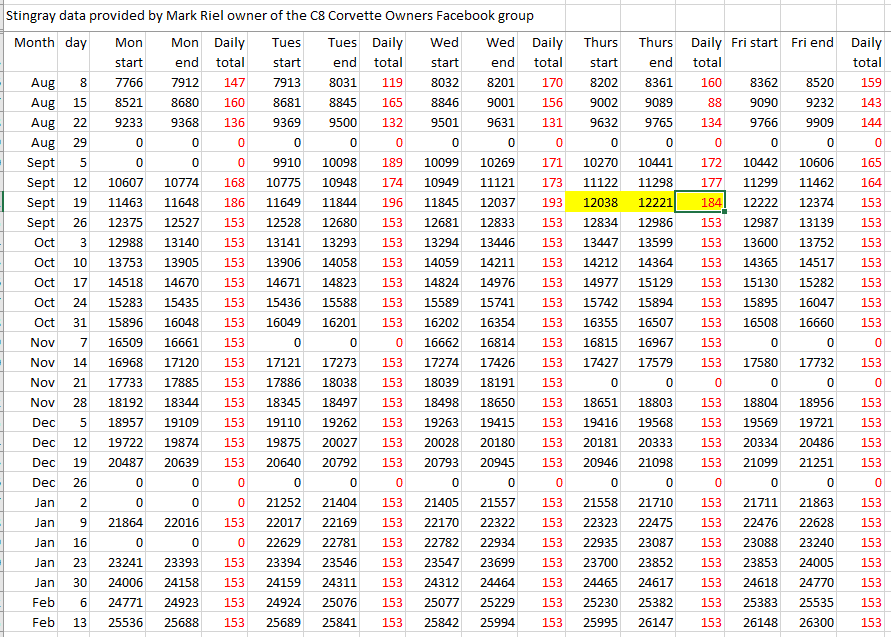
Task: Click the highlighted red total 184
Action: 708,202
